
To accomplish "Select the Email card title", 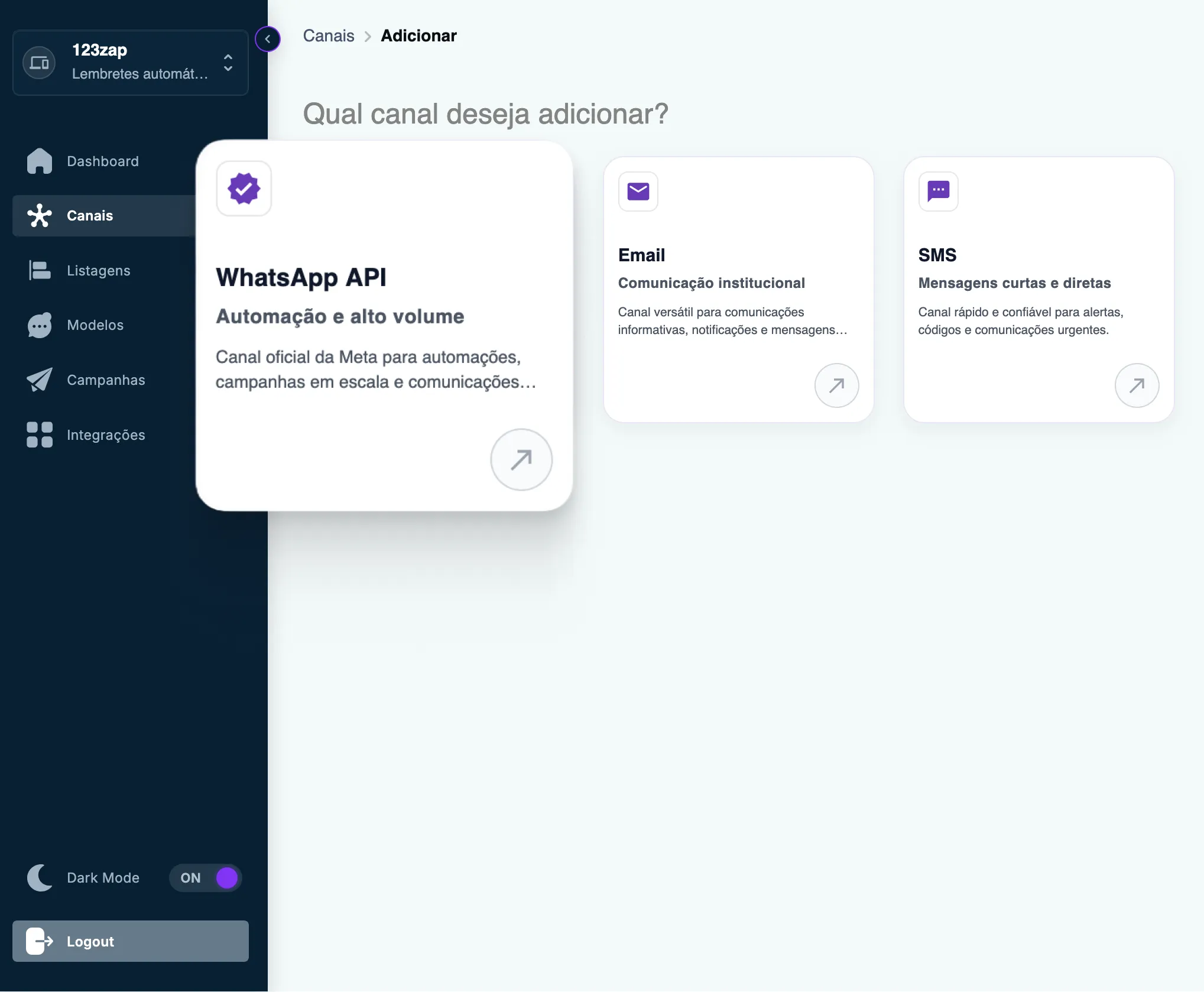I will [641, 255].
